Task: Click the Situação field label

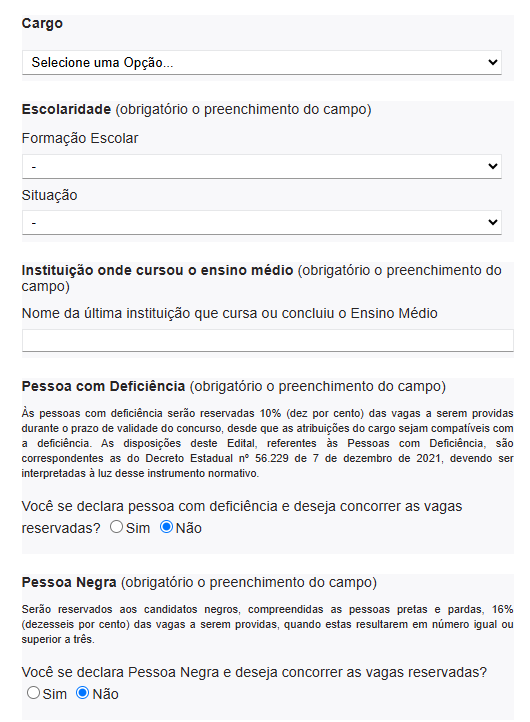Action: click(49, 195)
